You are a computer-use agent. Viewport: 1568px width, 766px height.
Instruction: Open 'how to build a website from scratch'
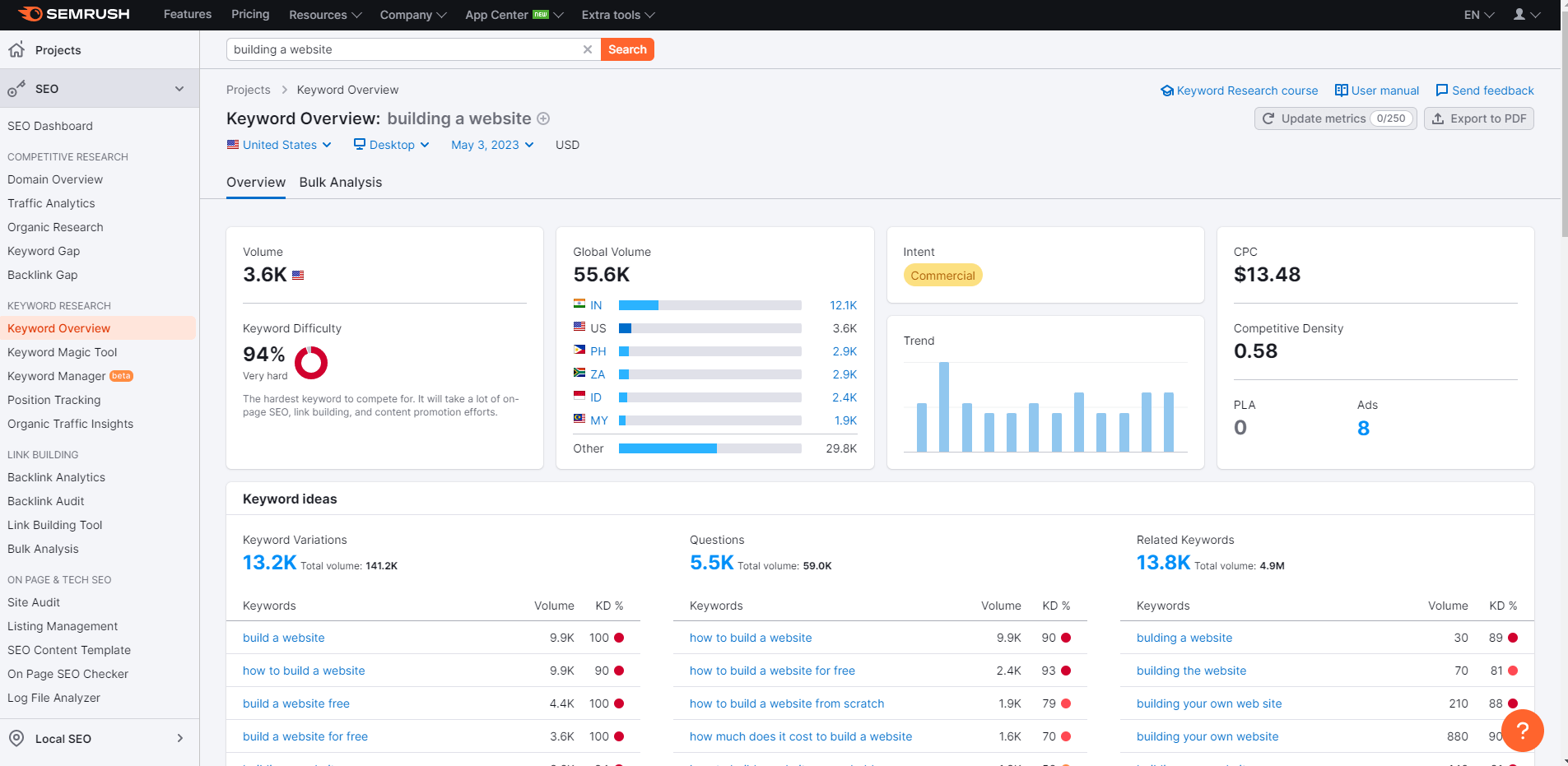(787, 703)
